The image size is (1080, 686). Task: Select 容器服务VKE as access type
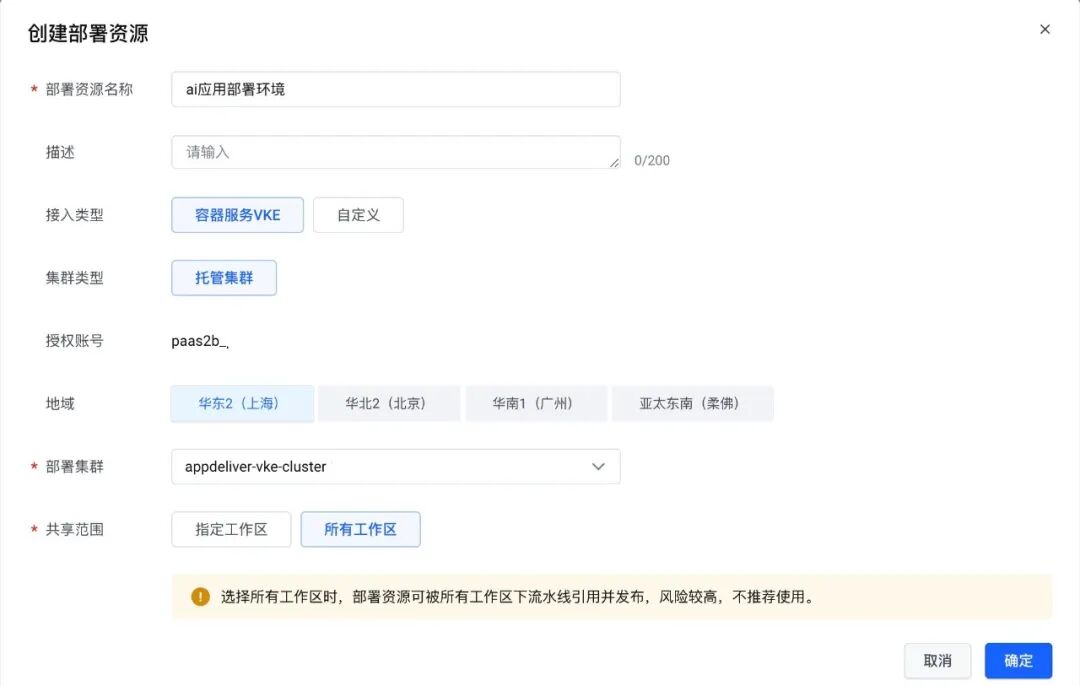coord(238,215)
